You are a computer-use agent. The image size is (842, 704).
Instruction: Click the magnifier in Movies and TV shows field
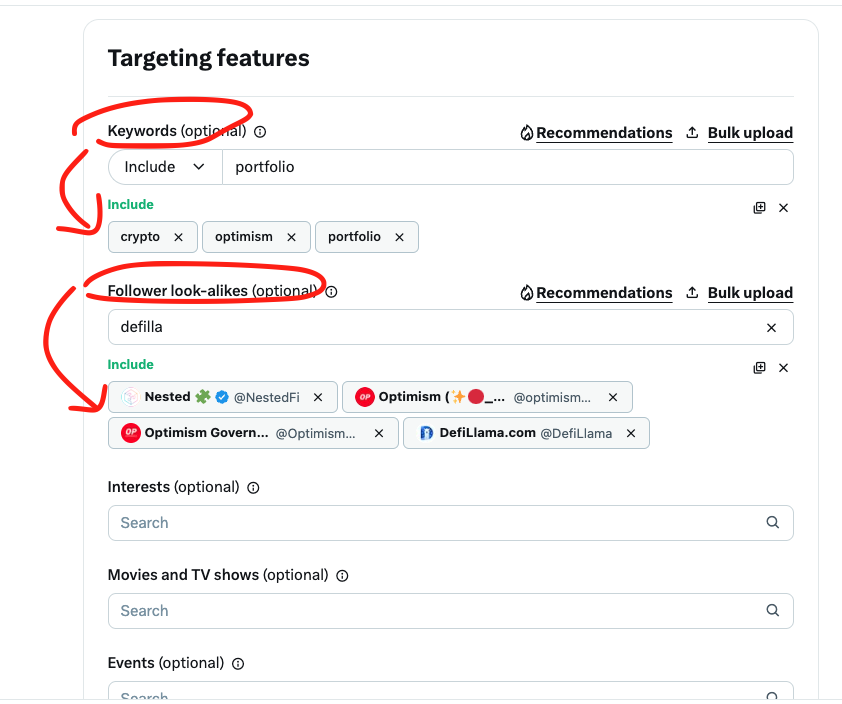(x=772, y=610)
